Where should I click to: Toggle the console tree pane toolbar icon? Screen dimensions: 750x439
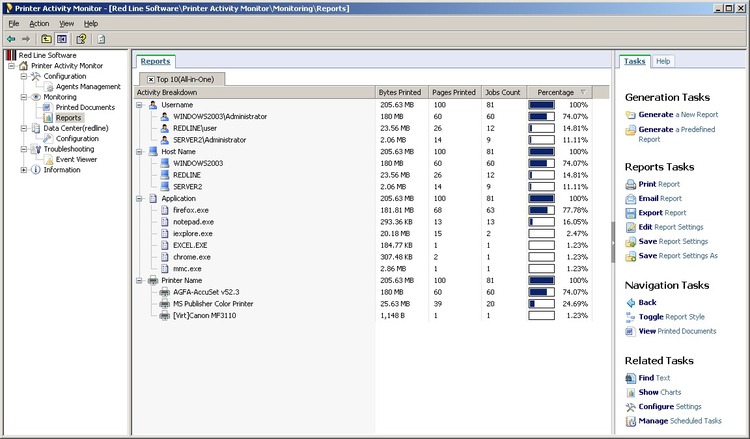[x=62, y=39]
